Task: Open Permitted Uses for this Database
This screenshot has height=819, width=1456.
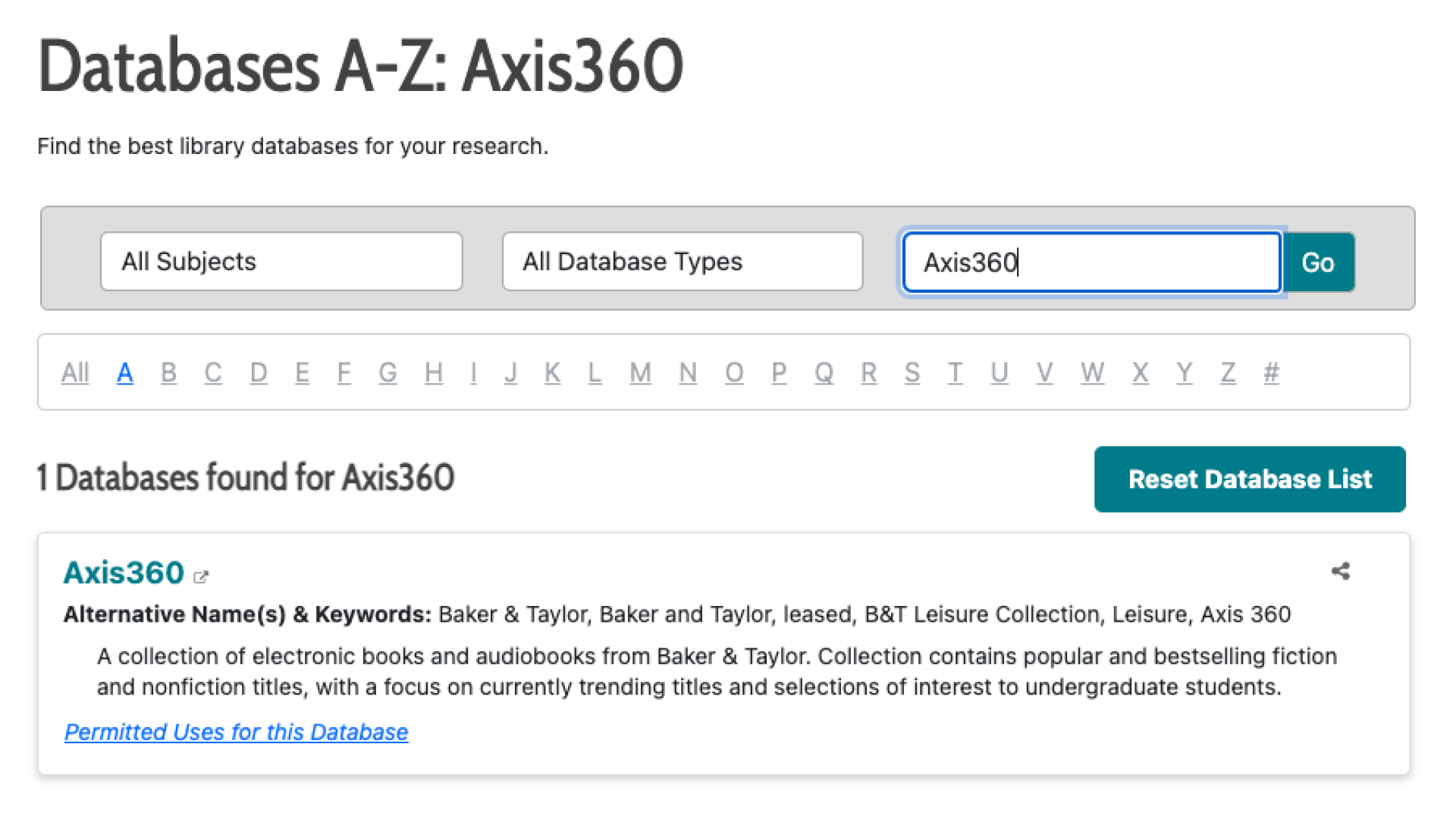Action: tap(236, 732)
